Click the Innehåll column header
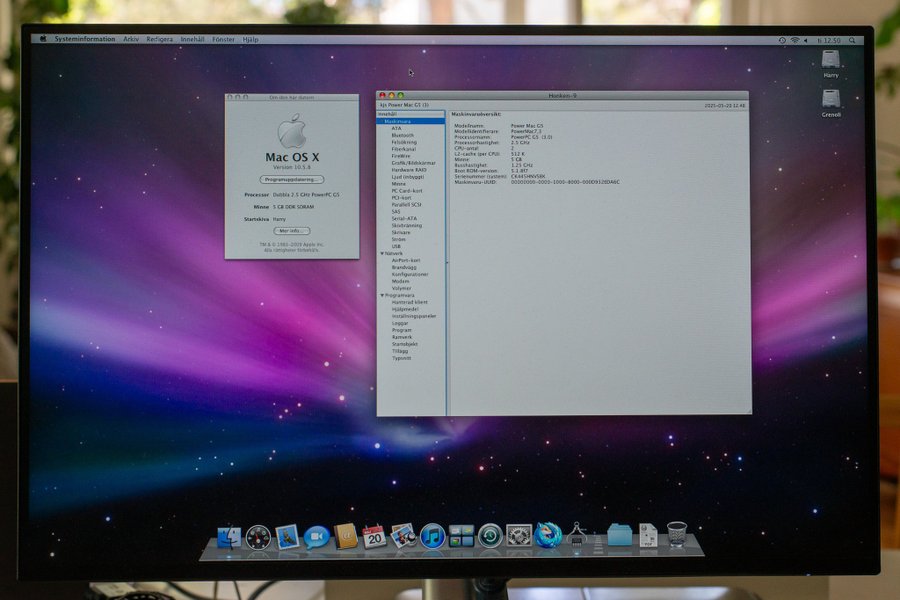This screenshot has height=600, width=900. [x=411, y=114]
